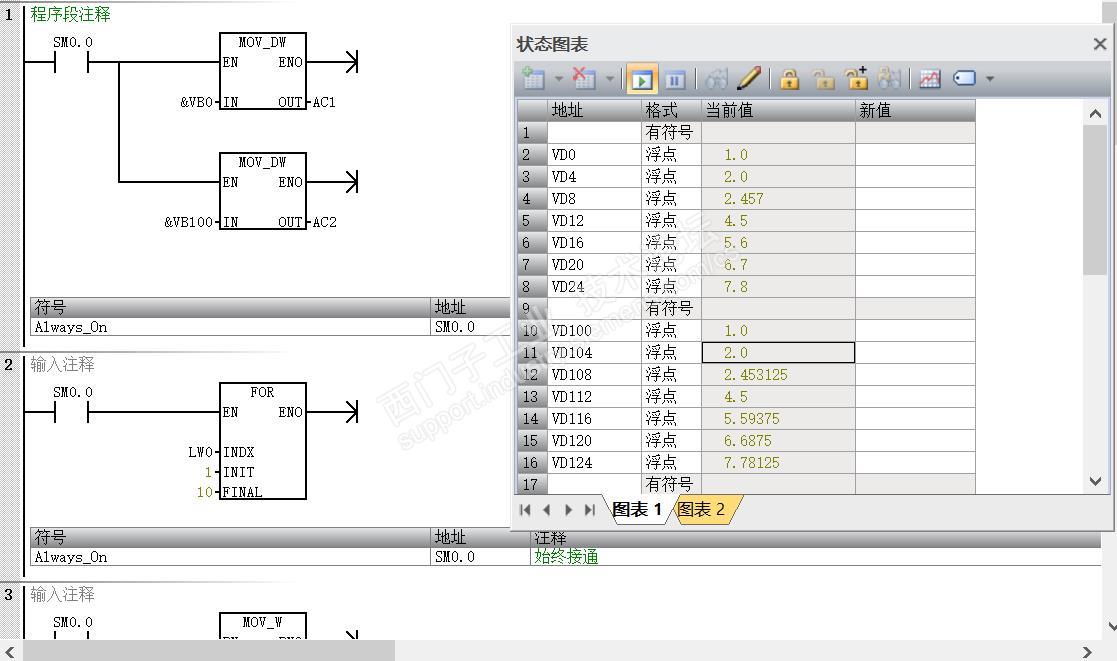Click the editor's right scroll arrow
This screenshot has width=1117, height=661.
[x=1087, y=652]
